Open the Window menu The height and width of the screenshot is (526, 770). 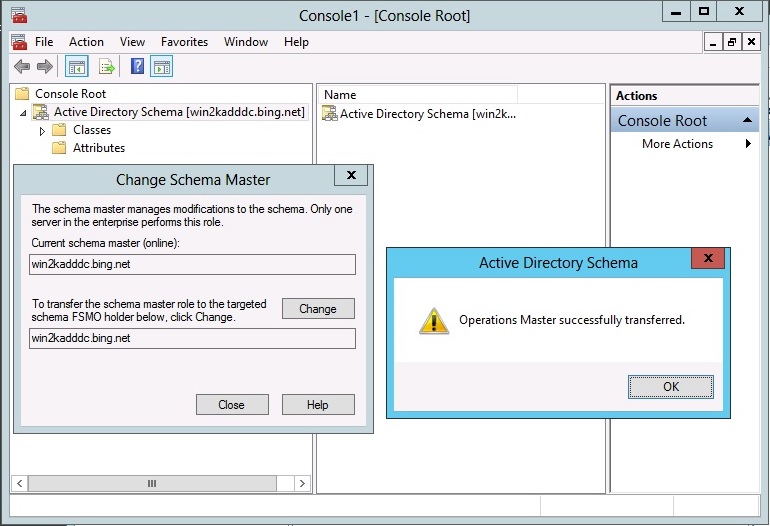click(246, 42)
